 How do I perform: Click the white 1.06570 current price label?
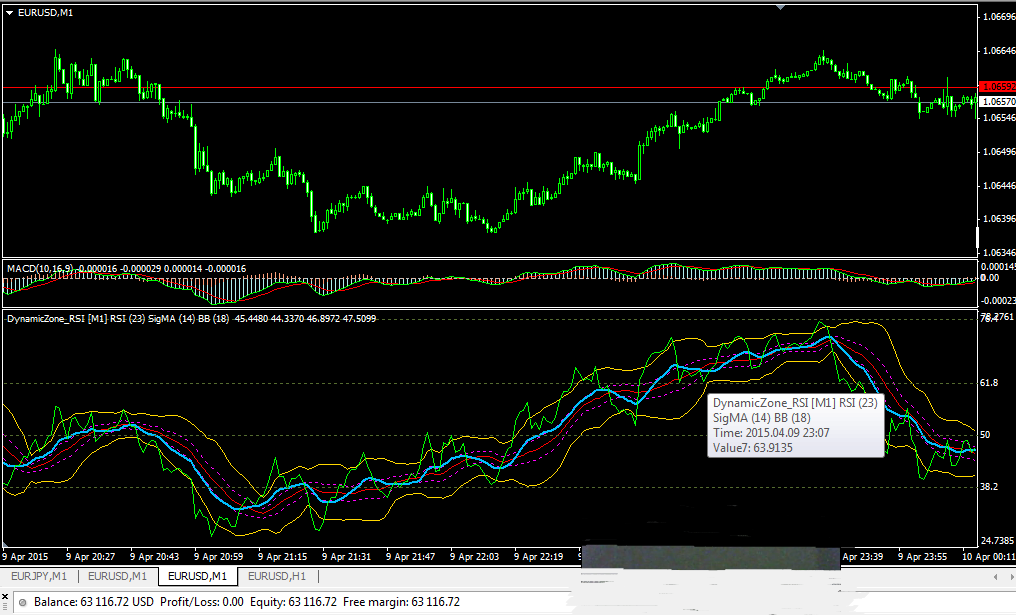click(997, 102)
